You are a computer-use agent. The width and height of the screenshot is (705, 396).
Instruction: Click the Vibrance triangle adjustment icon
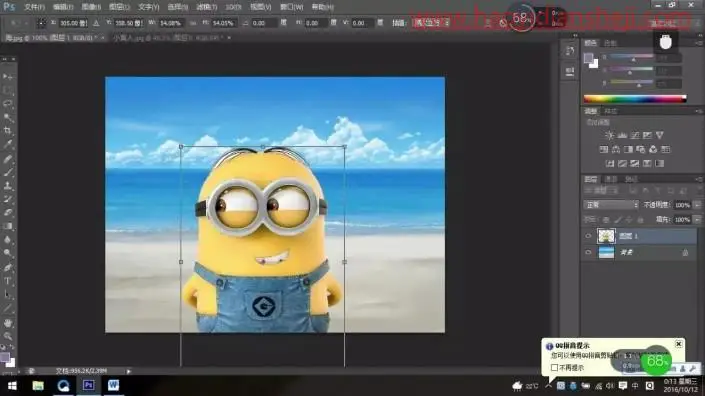click(660, 135)
